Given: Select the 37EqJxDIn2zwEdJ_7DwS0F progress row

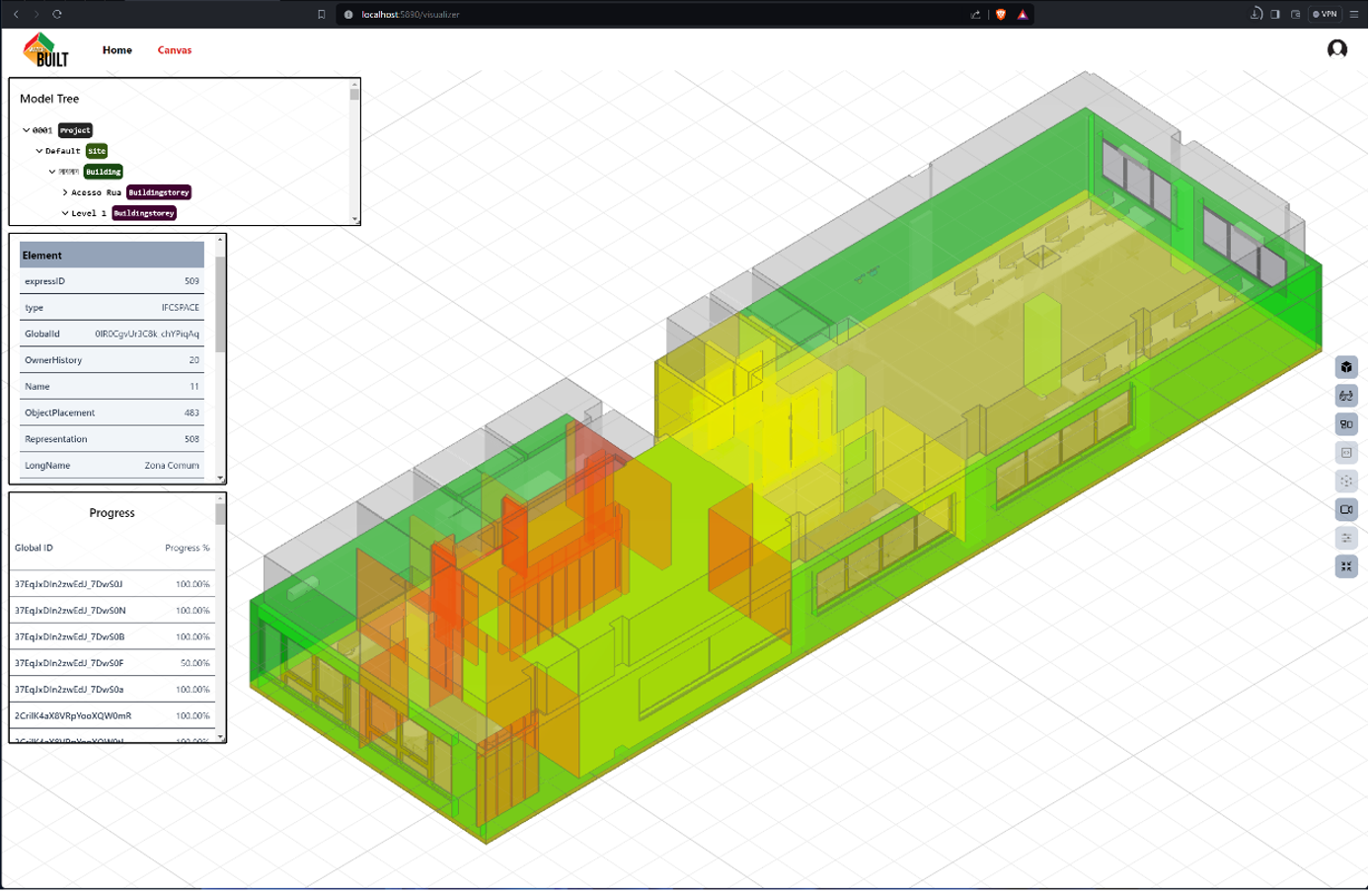Looking at the screenshot, I should [x=113, y=664].
